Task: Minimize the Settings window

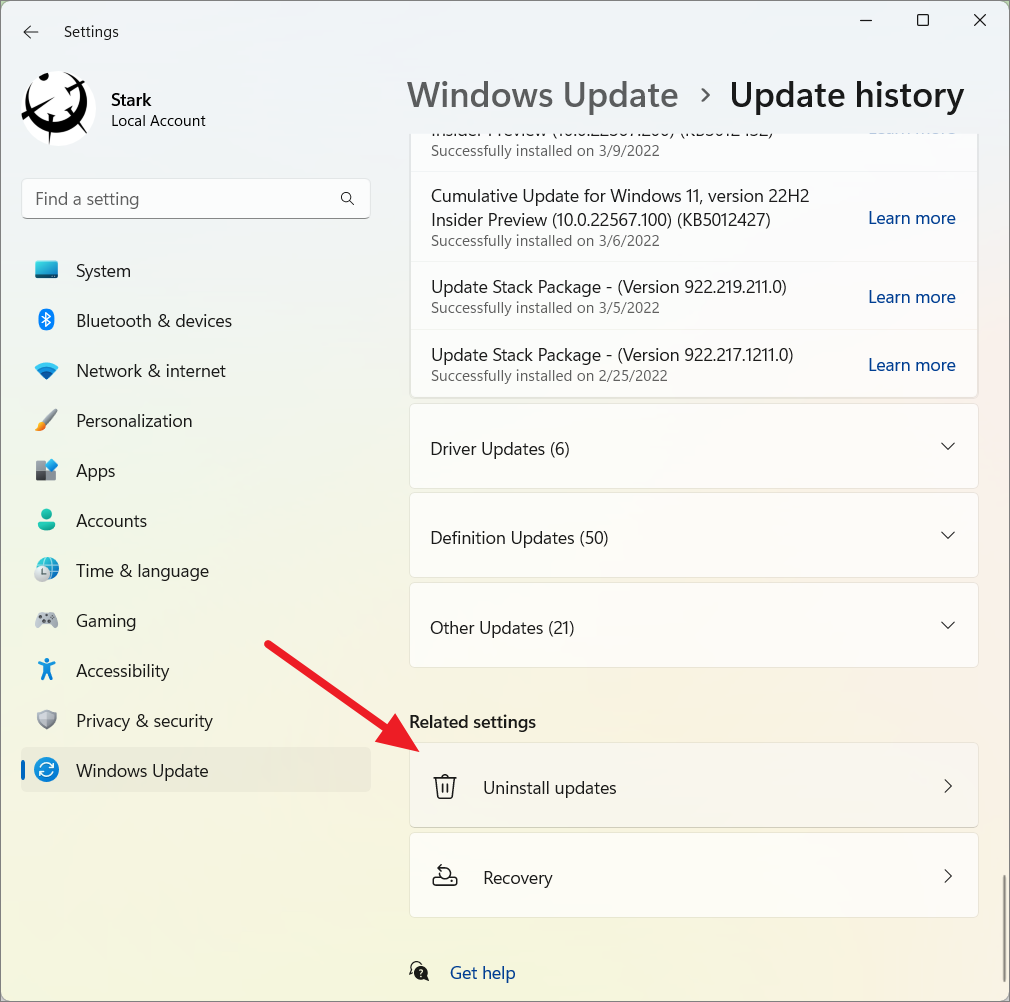Action: coord(866,21)
